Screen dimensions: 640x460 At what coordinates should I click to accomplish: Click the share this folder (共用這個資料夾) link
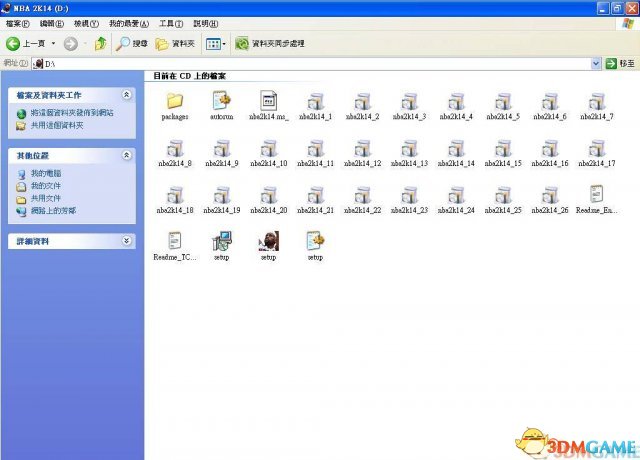point(57,125)
